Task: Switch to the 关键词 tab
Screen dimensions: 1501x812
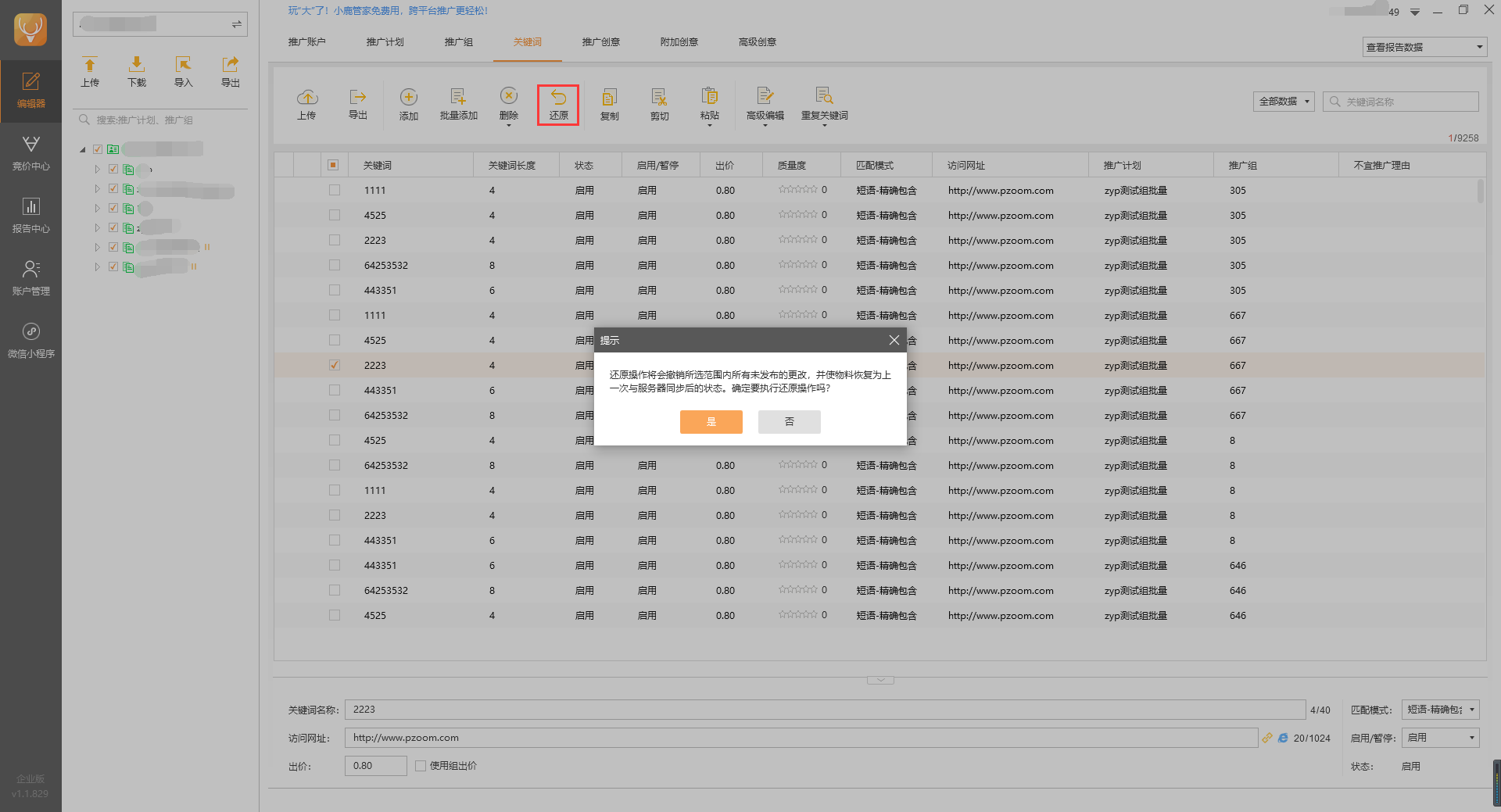Action: [527, 42]
